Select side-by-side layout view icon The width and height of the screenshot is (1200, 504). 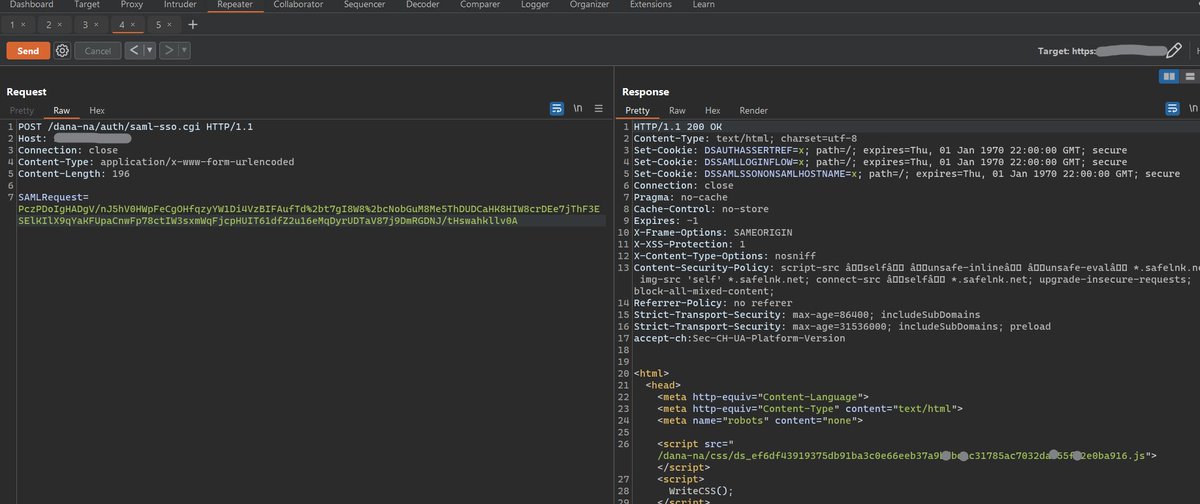pyautogui.click(x=1168, y=76)
